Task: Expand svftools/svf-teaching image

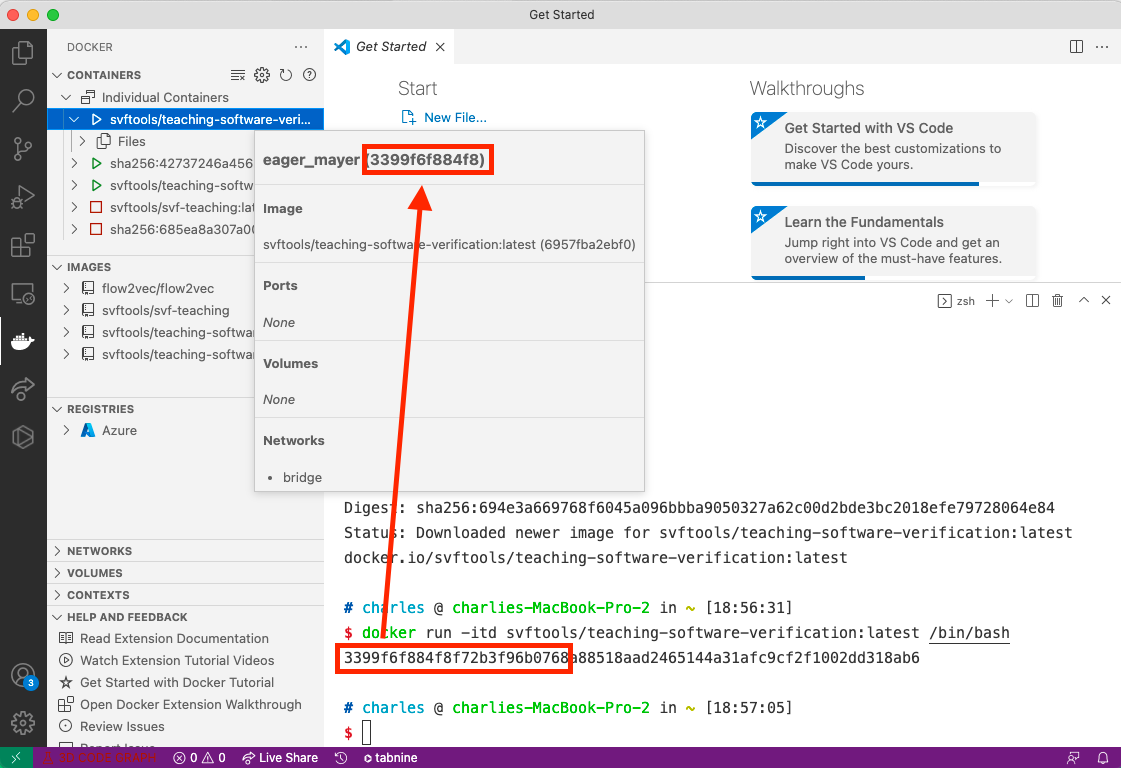Action: click(x=66, y=311)
